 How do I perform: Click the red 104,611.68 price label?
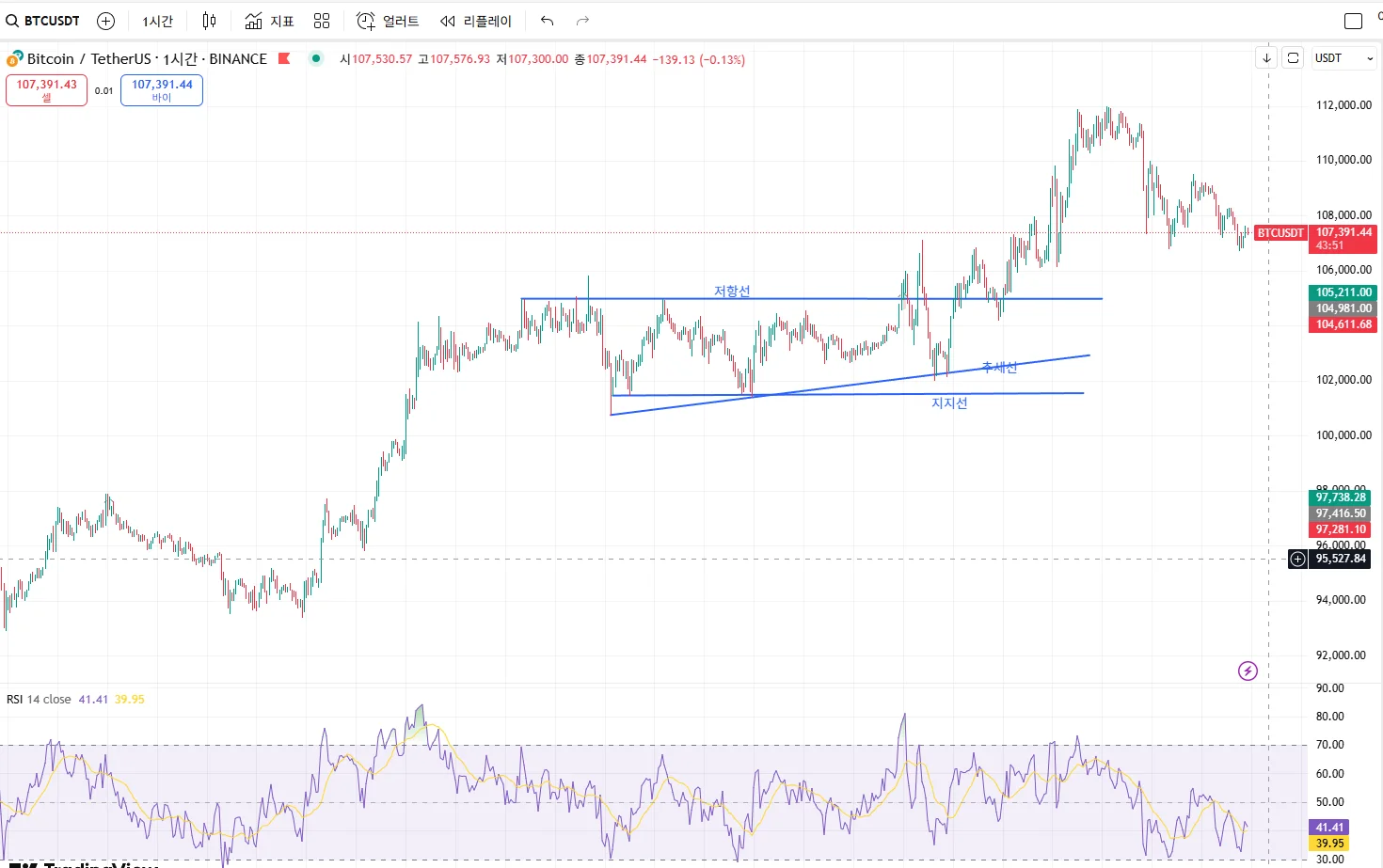tap(1343, 324)
